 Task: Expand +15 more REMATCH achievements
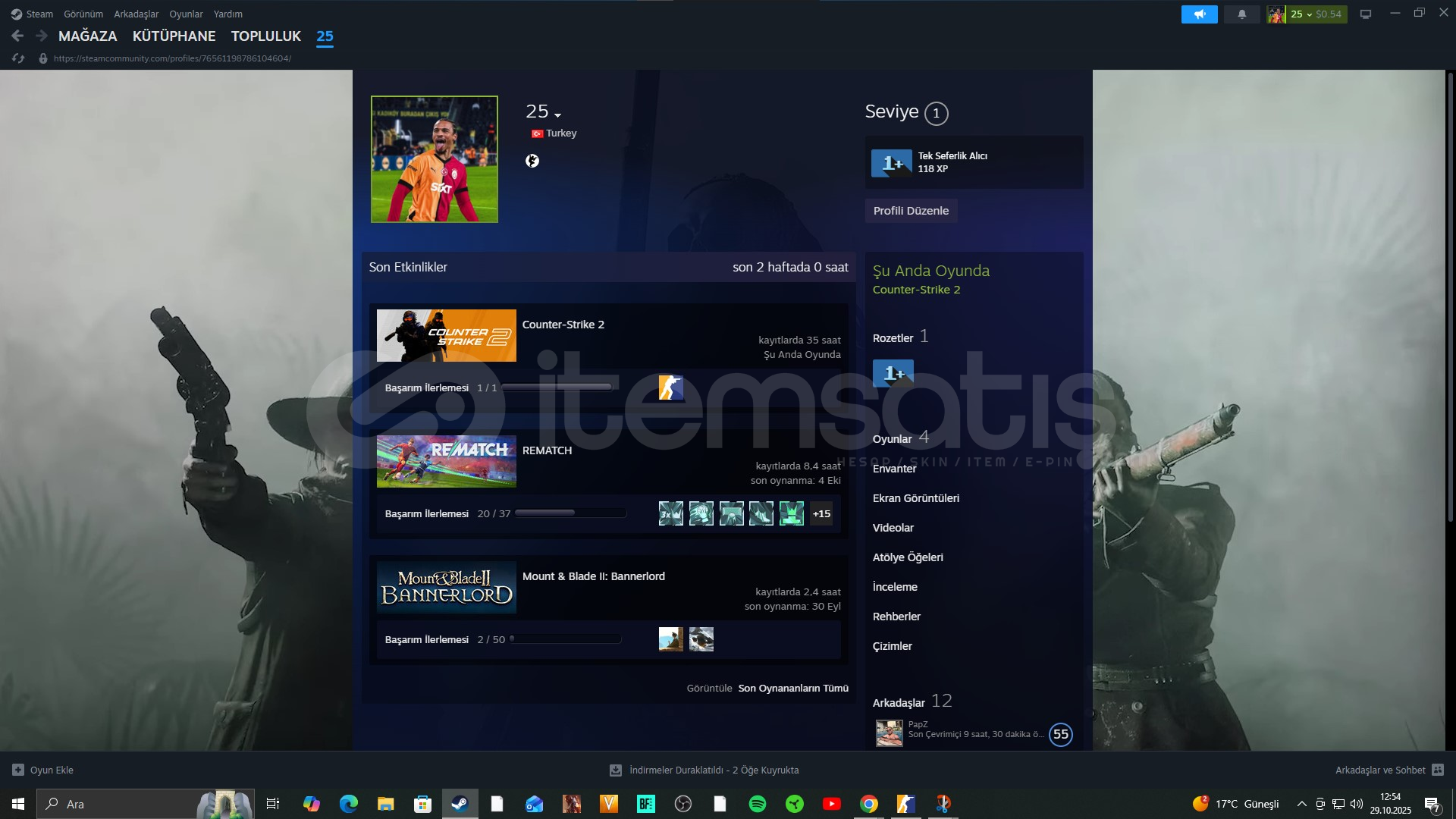click(x=821, y=513)
